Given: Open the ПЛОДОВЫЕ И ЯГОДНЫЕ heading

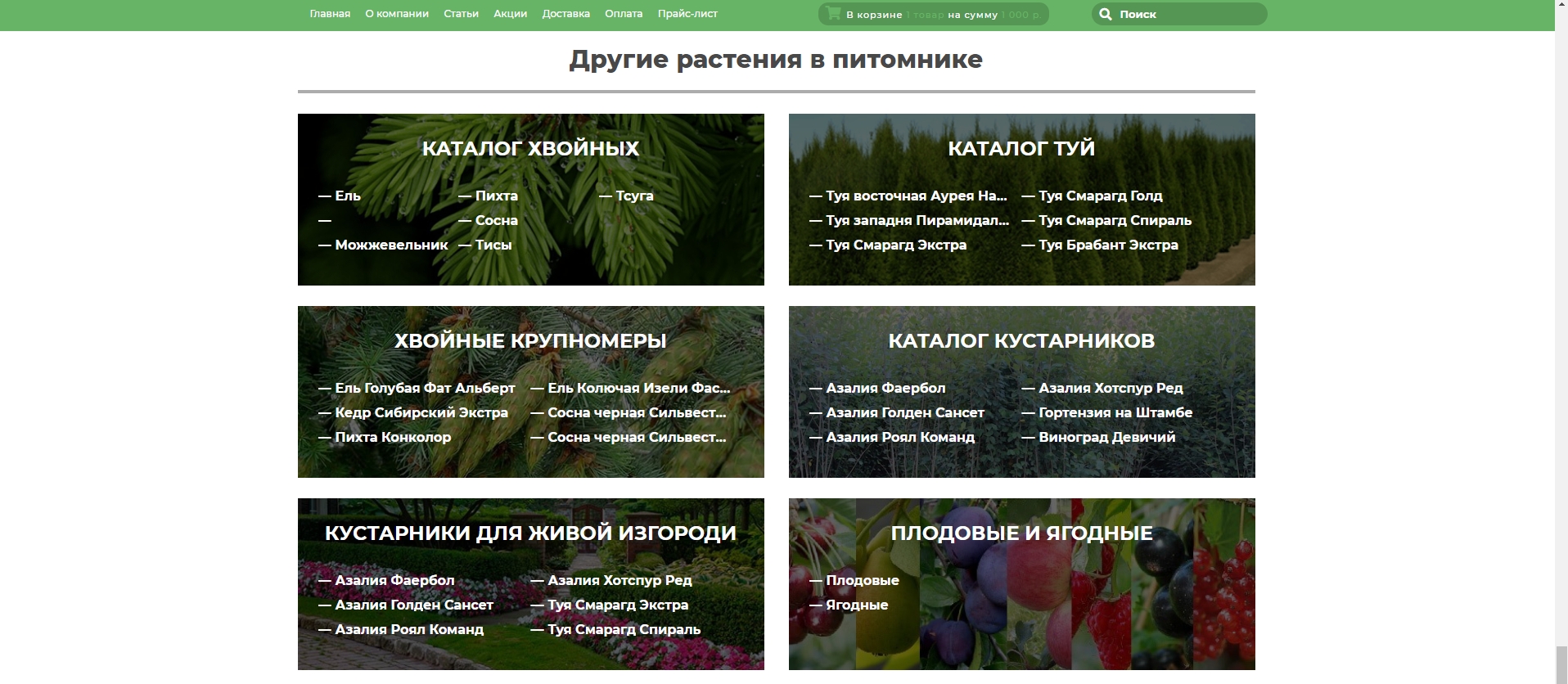Looking at the screenshot, I should point(1021,533).
